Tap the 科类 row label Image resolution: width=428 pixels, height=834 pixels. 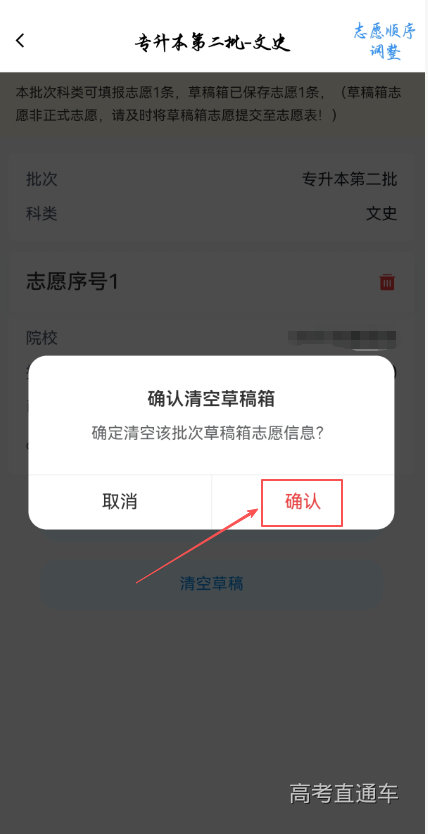pos(41,214)
